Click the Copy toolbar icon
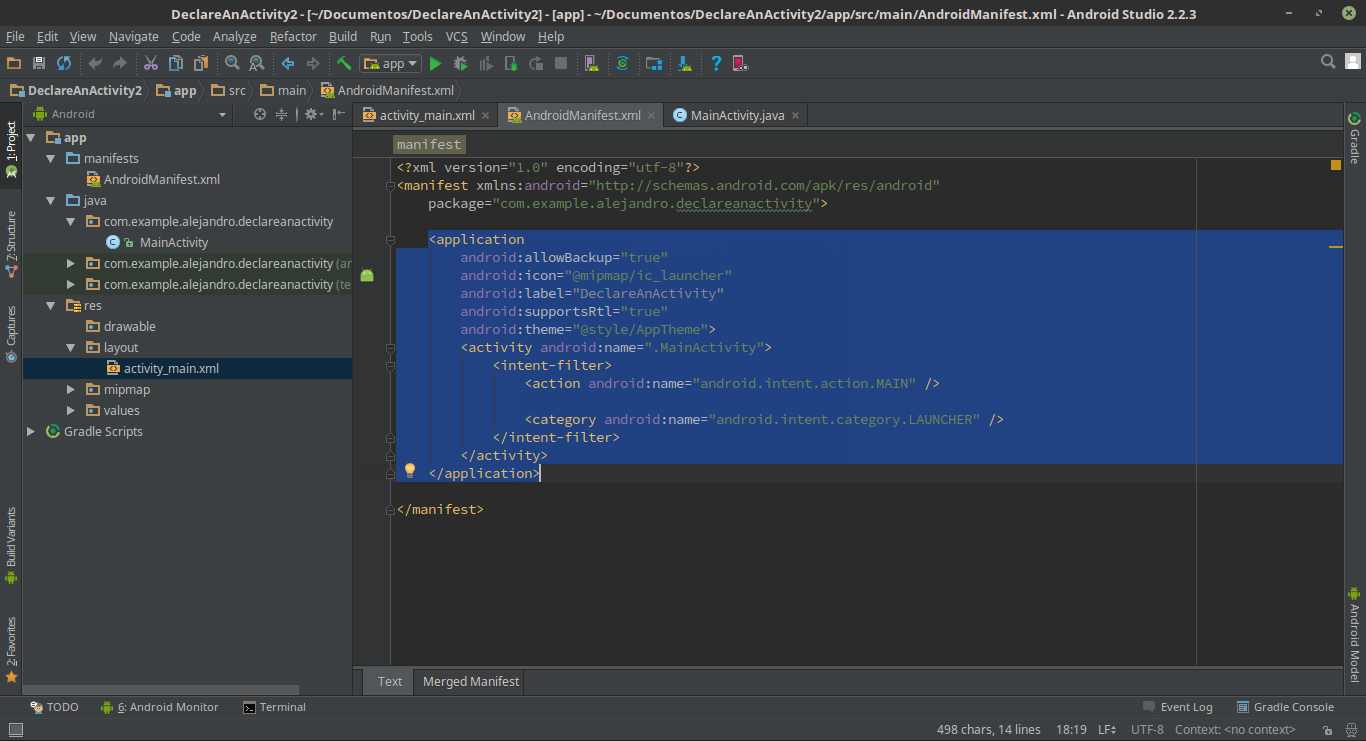This screenshot has width=1366, height=741. [176, 63]
